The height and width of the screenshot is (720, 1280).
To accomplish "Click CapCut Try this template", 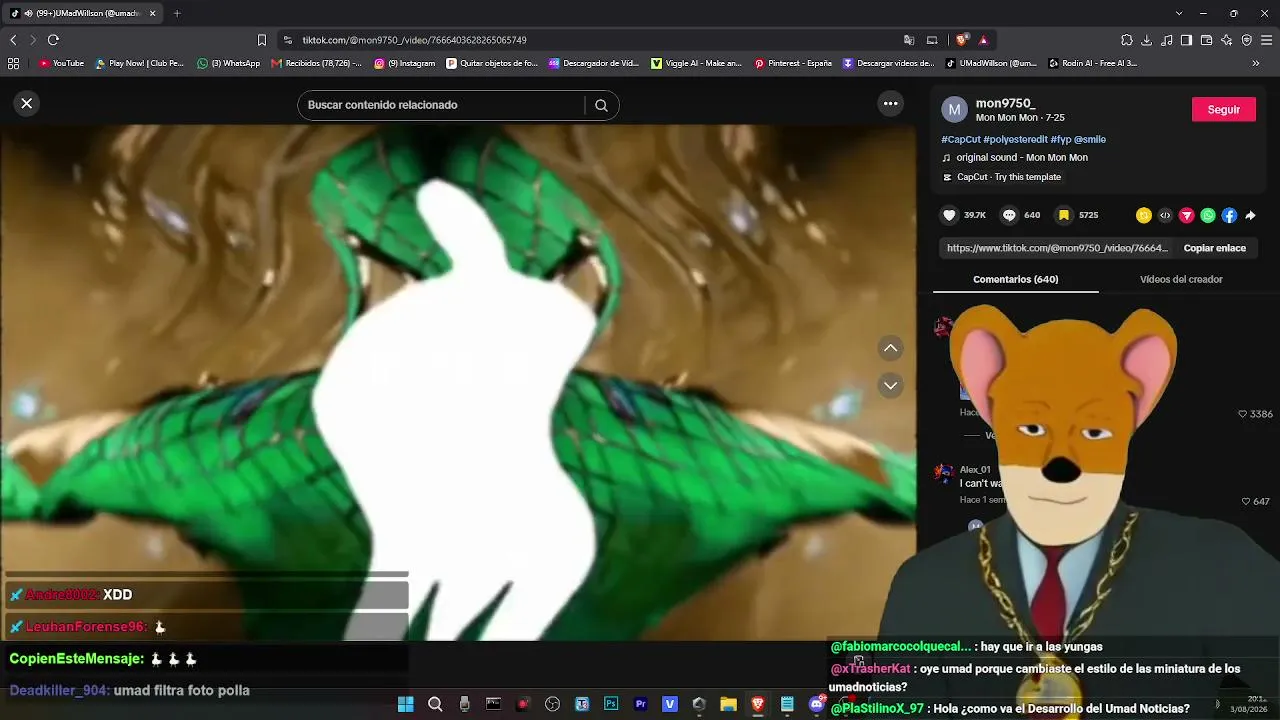I will (x=1009, y=177).
